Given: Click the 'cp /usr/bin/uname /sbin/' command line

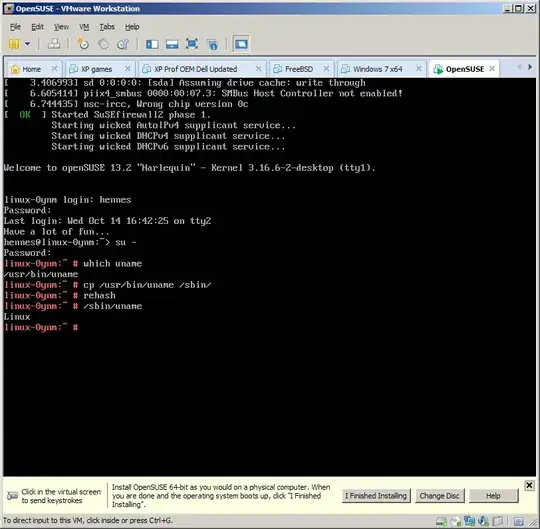Looking at the screenshot, I should [x=147, y=285].
